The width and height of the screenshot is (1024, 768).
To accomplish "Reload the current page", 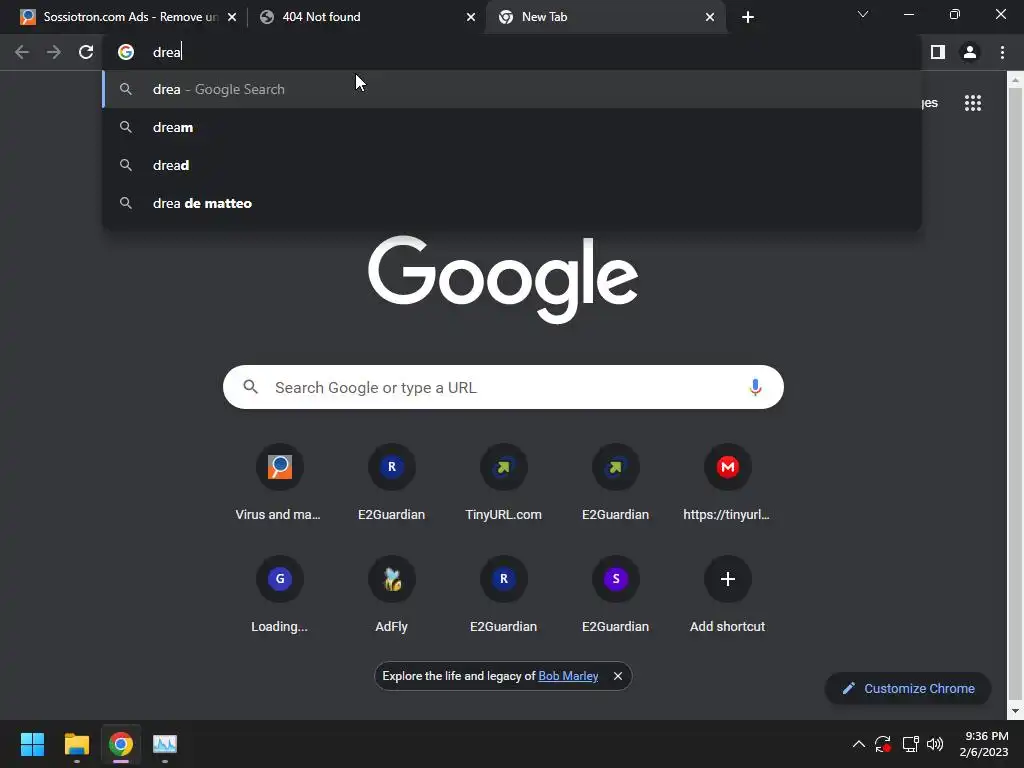I will pyautogui.click(x=86, y=52).
